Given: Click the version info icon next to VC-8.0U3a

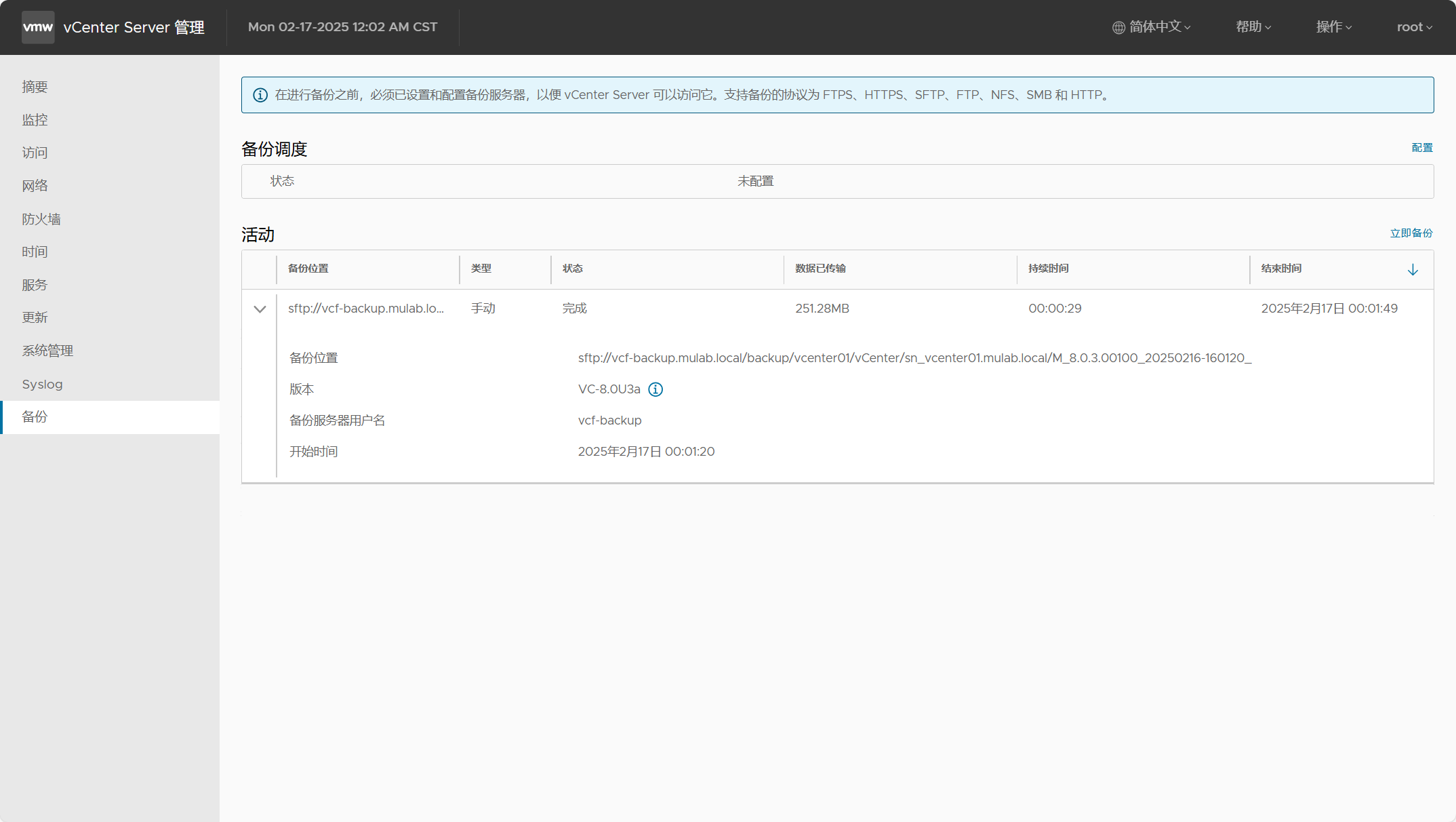Looking at the screenshot, I should [x=655, y=389].
